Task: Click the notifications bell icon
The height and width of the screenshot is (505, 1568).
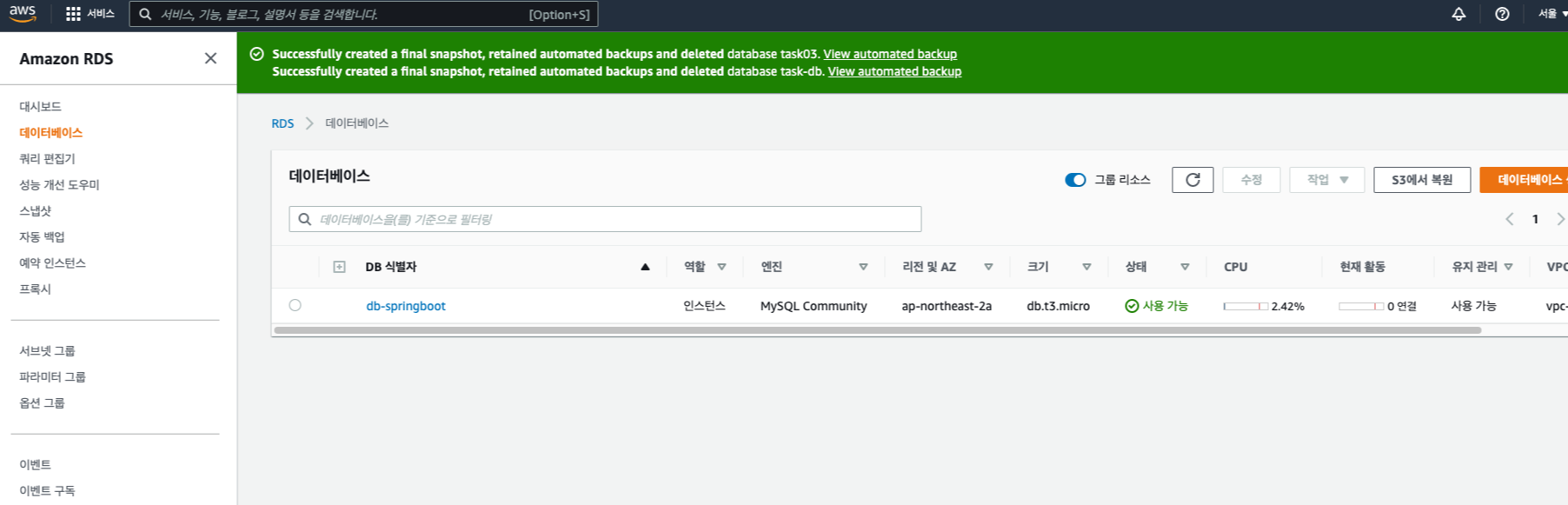Action: coord(1458,14)
